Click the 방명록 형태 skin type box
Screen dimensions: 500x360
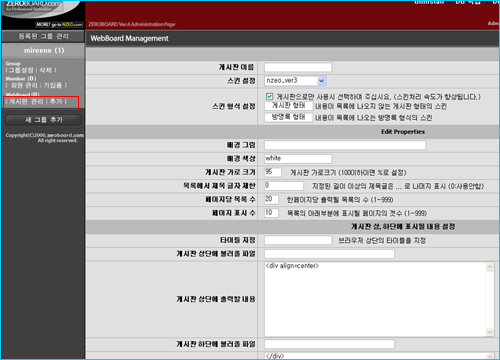(x=289, y=117)
